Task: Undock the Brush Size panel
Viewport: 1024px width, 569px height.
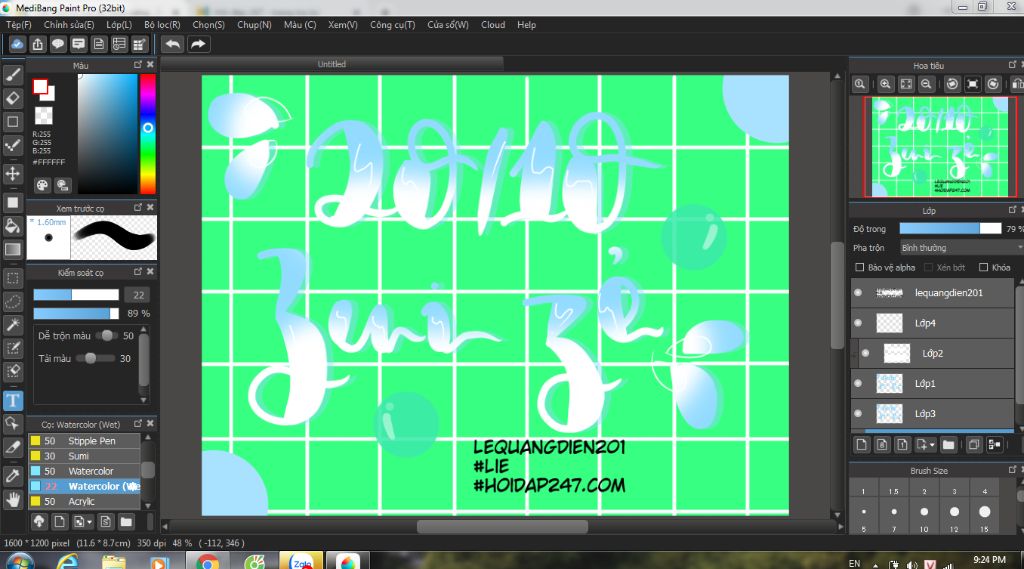Action: click(1012, 470)
